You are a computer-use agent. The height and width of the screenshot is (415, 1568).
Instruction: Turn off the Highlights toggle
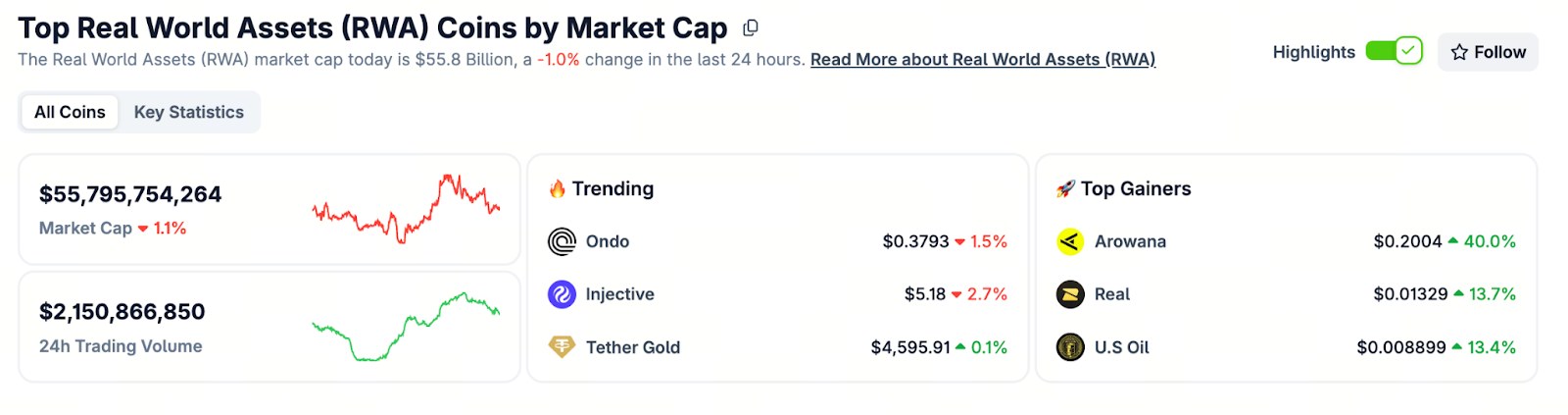[1394, 51]
